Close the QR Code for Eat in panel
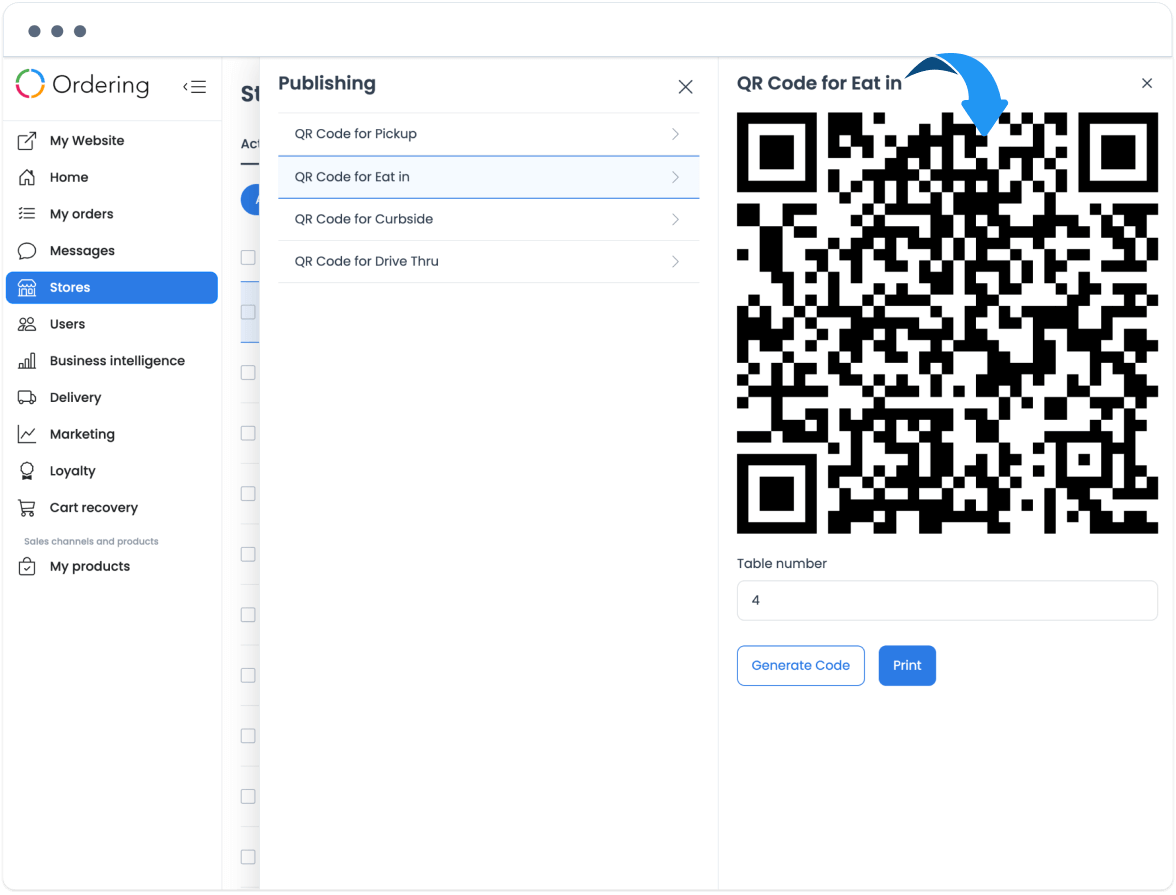 click(1147, 83)
